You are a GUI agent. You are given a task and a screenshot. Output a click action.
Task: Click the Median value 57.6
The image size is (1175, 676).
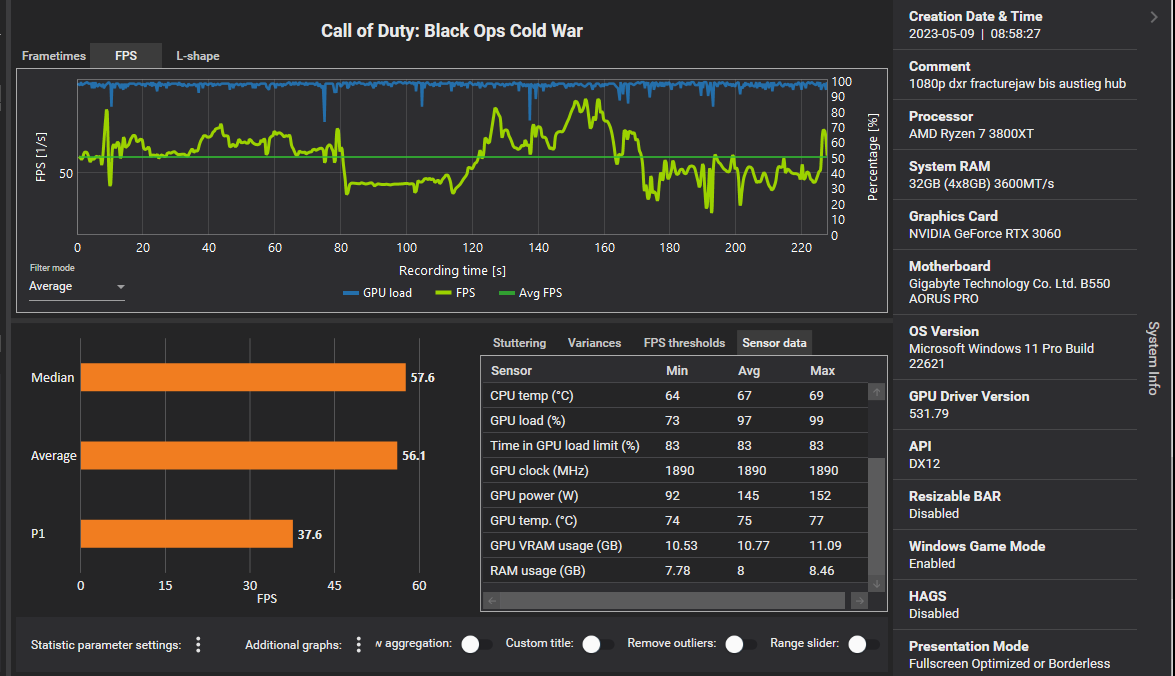(x=423, y=378)
